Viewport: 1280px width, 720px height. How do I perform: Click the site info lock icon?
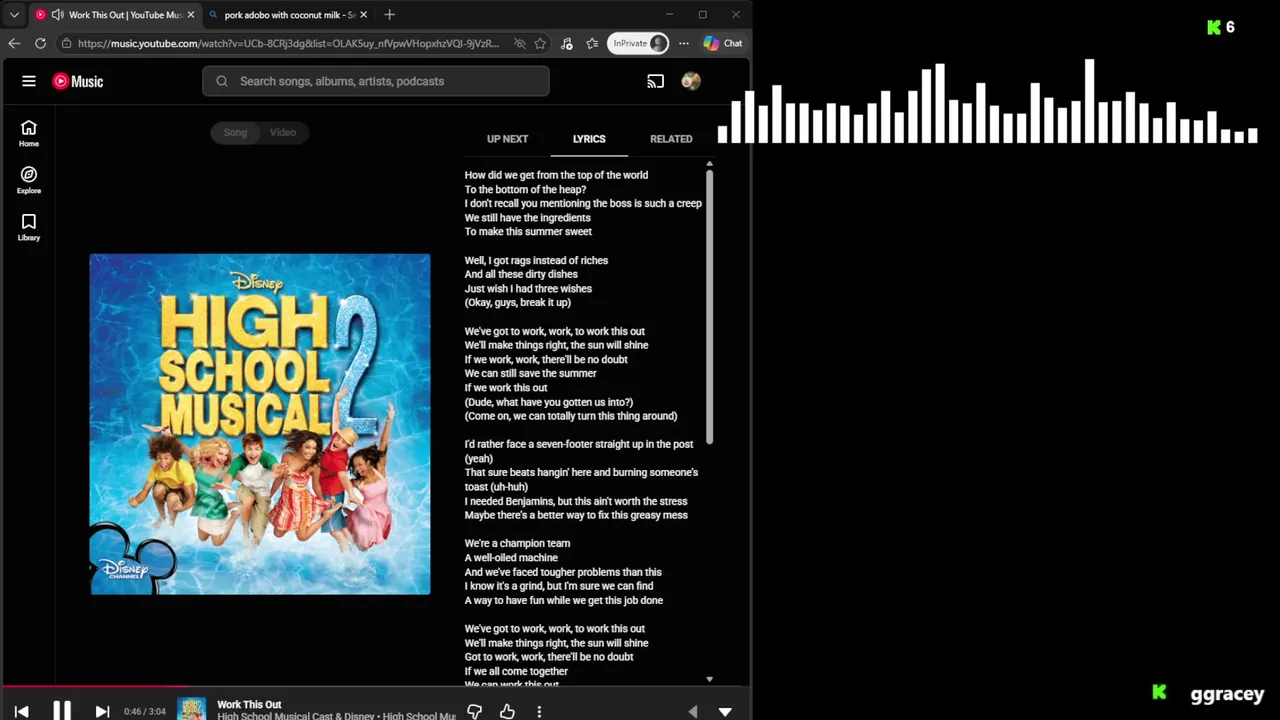tap(66, 43)
